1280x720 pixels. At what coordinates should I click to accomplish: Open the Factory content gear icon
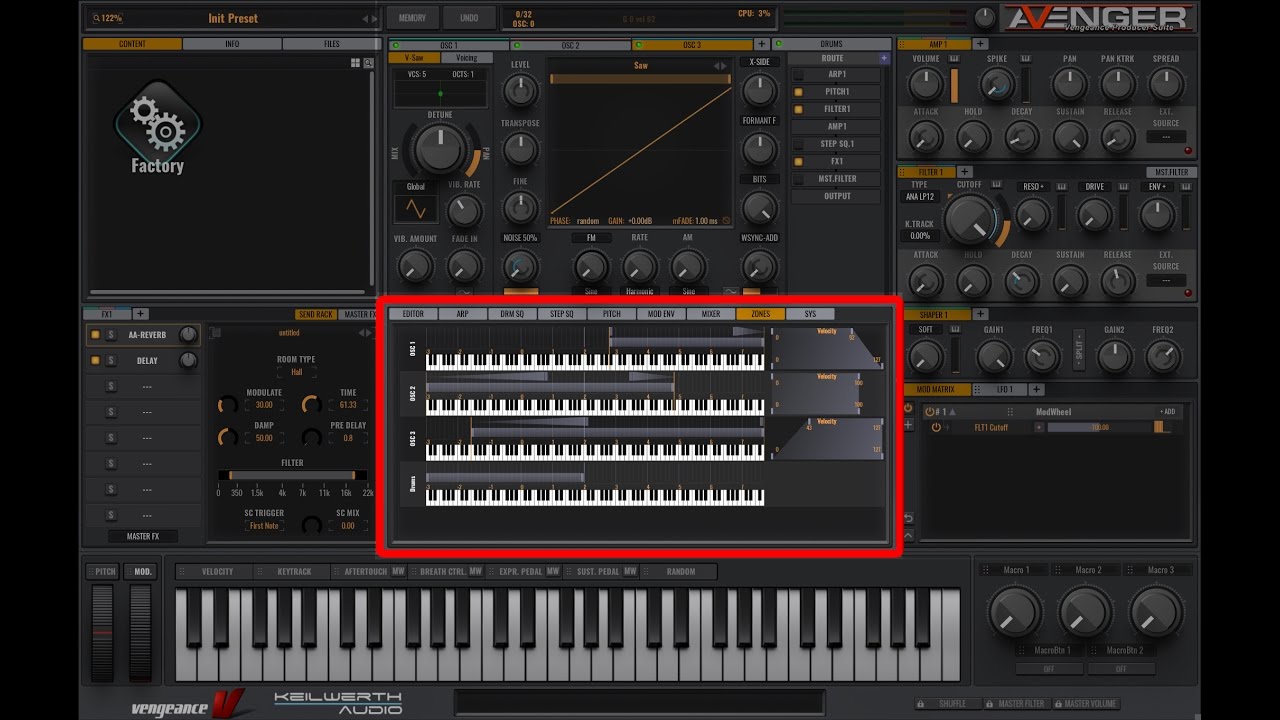pyautogui.click(x=158, y=123)
